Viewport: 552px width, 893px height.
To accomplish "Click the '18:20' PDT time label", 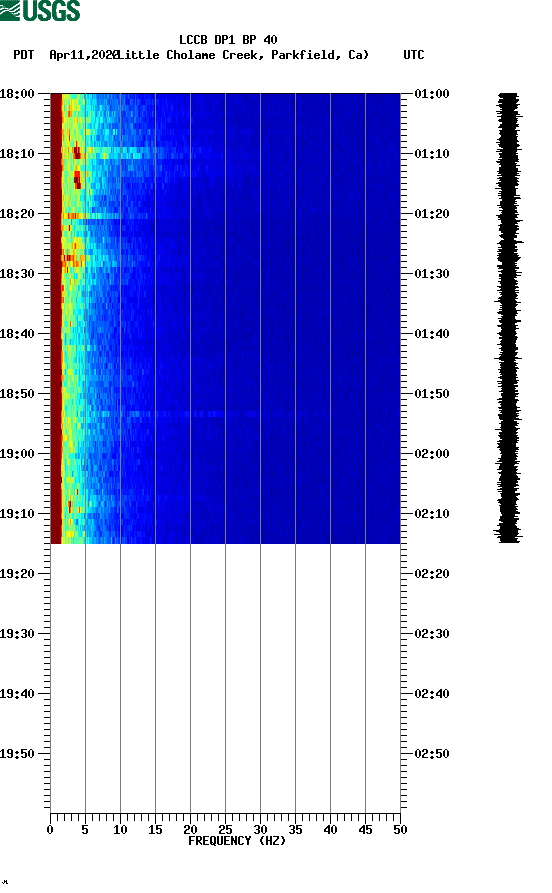I will click(17, 214).
